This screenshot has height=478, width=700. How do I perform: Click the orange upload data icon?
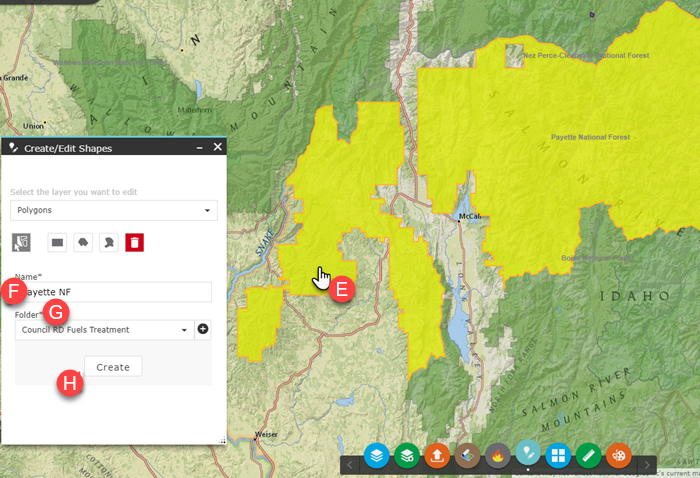[437, 456]
